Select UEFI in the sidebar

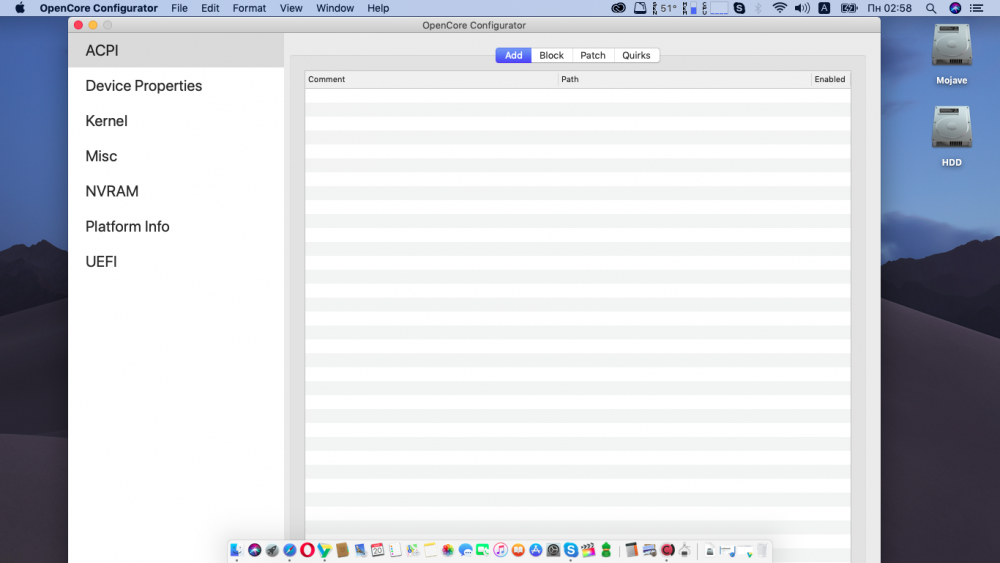[x=176, y=261]
